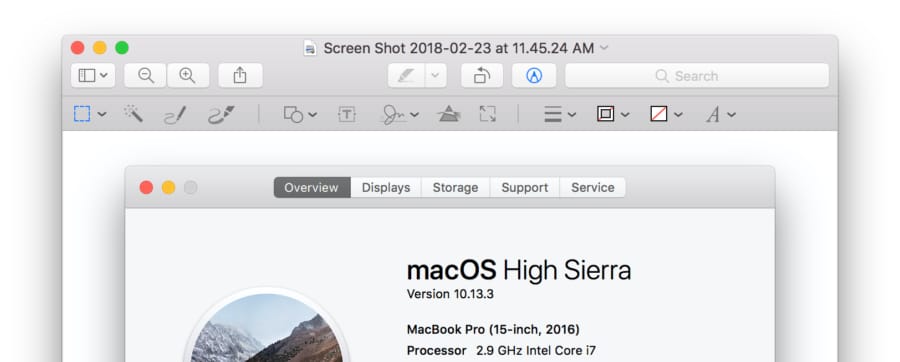Rotate the image with the rotate button
This screenshot has height=362, width=900.
point(482,76)
